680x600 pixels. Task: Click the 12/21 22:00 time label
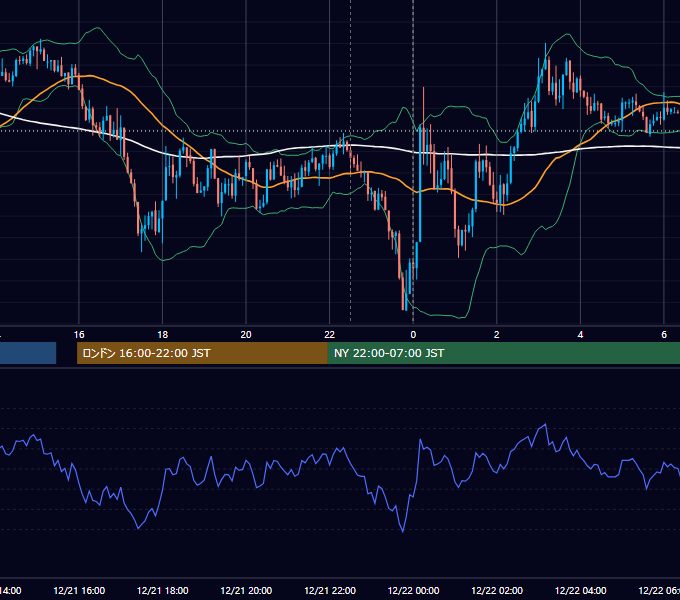coord(330,590)
